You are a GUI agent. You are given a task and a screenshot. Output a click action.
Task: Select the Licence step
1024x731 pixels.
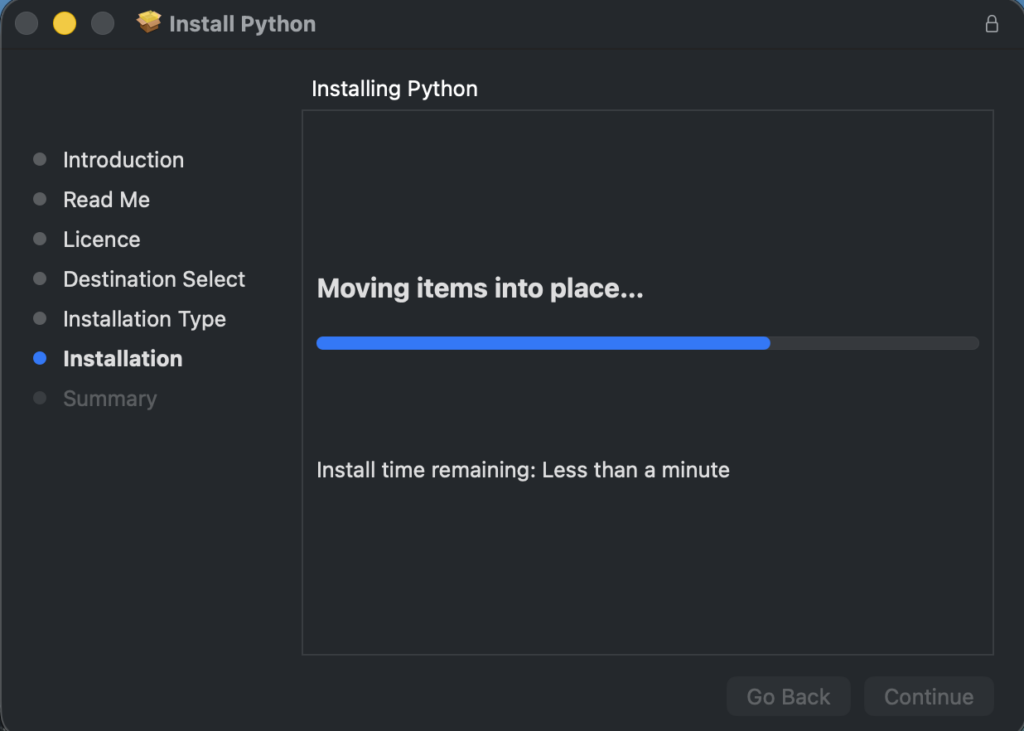[102, 240]
